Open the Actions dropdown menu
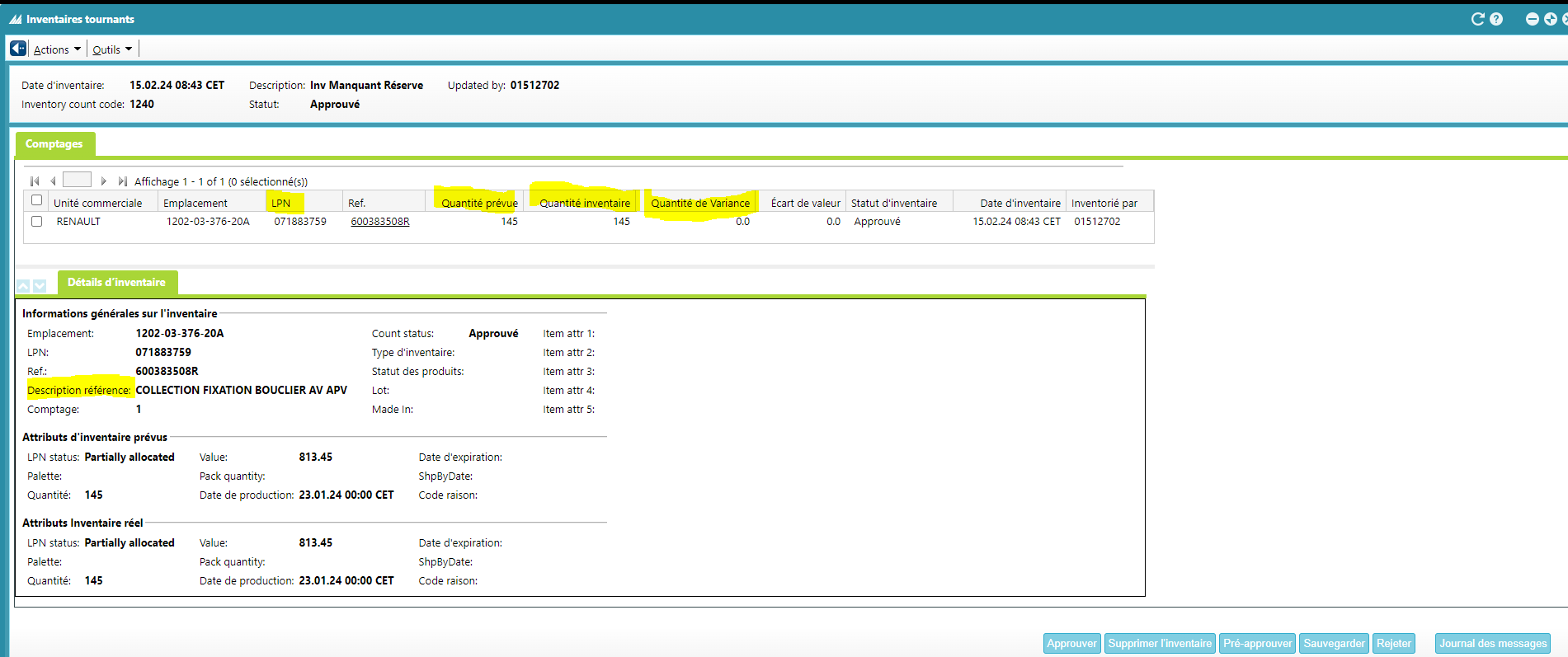The height and width of the screenshot is (657, 1568). (57, 49)
